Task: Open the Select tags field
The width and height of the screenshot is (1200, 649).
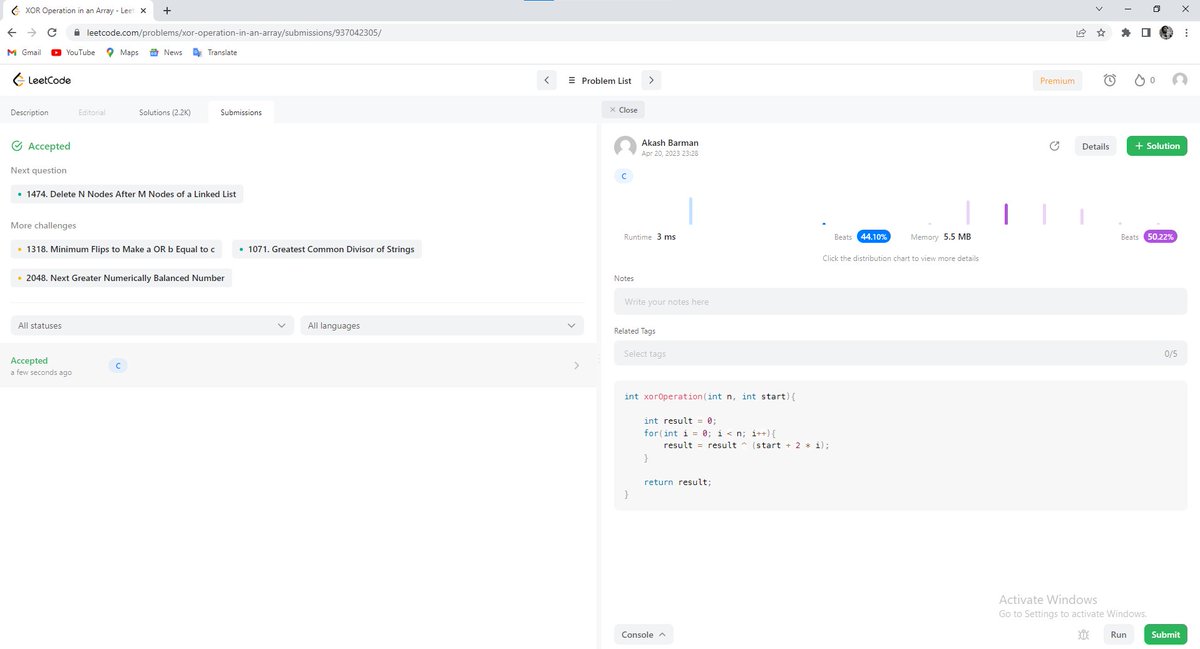Action: click(x=900, y=353)
